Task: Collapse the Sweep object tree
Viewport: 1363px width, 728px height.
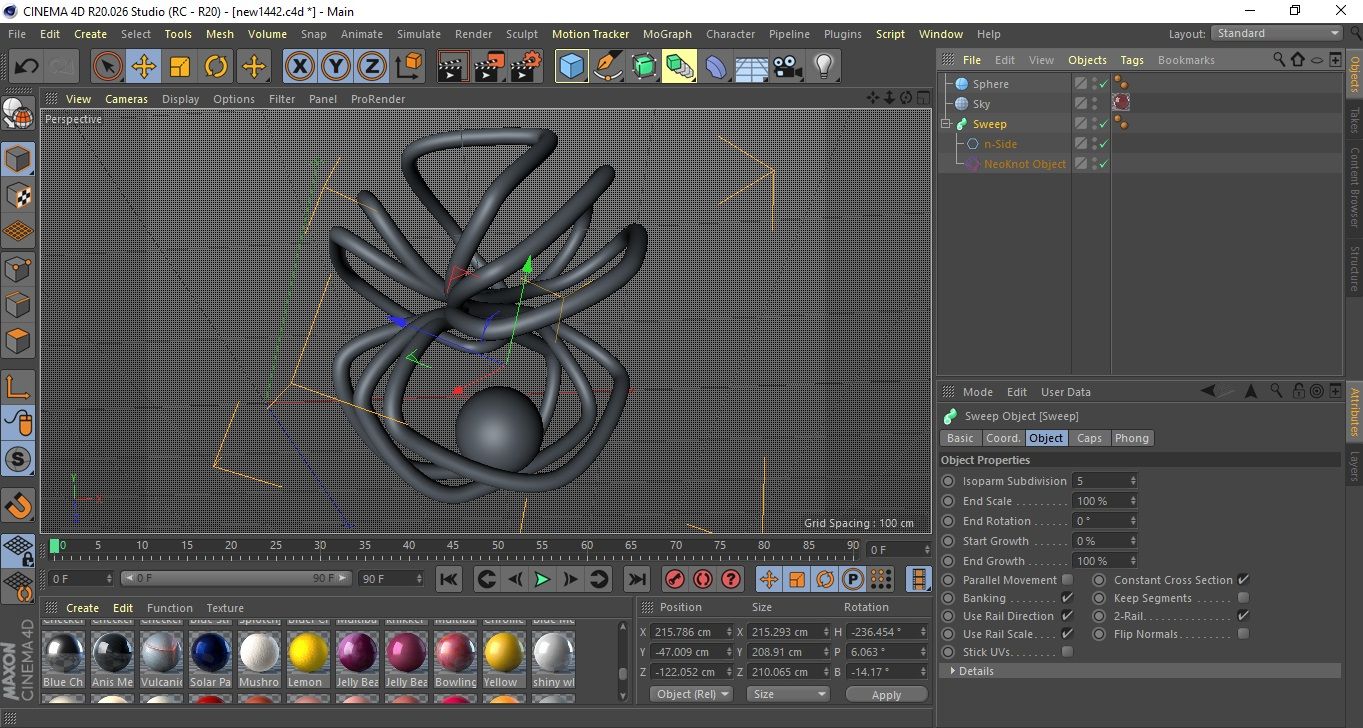Action: [946, 124]
